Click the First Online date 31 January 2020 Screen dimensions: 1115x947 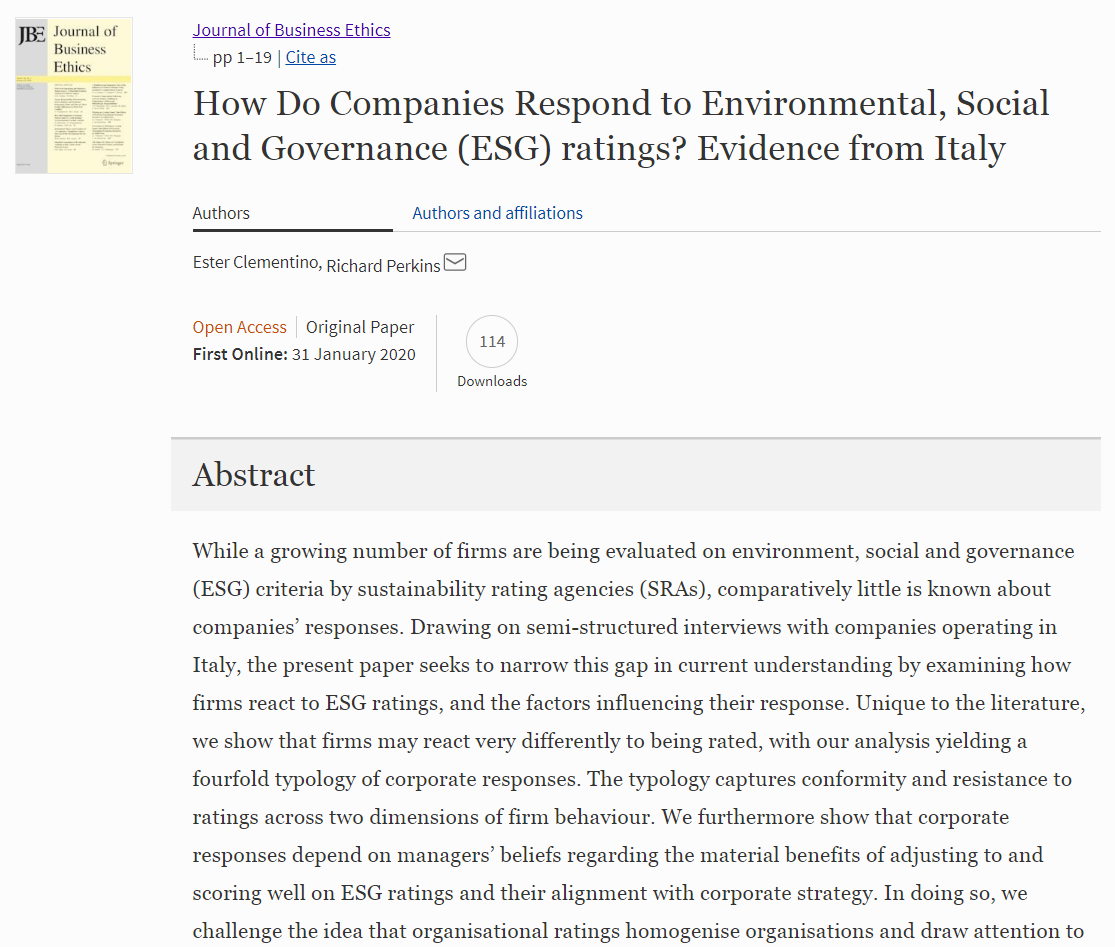click(x=353, y=354)
